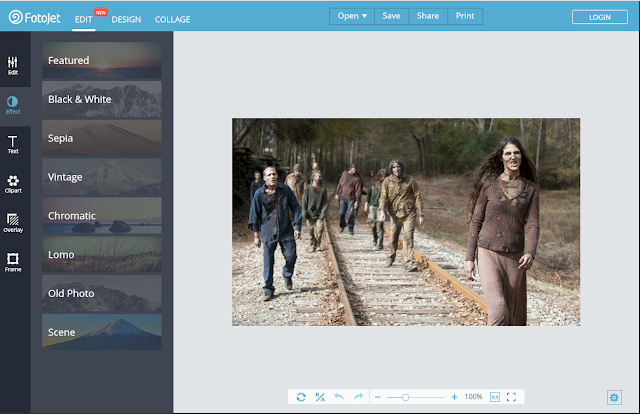Click the LOGIN button
640x414 pixels.
600,17
